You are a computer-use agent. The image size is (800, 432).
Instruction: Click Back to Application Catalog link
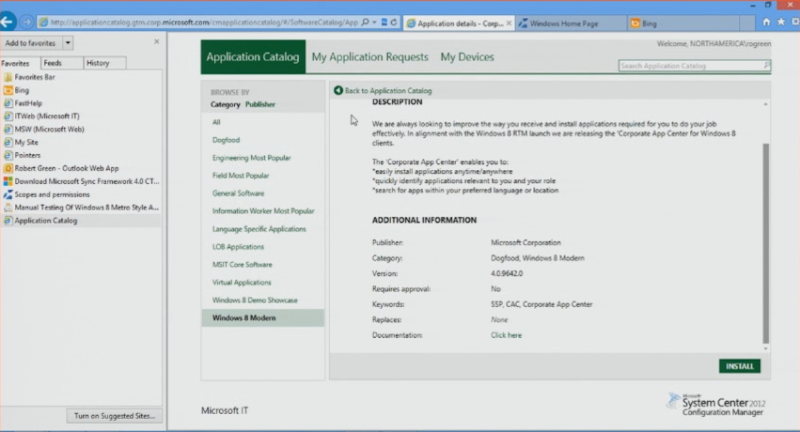tap(388, 91)
